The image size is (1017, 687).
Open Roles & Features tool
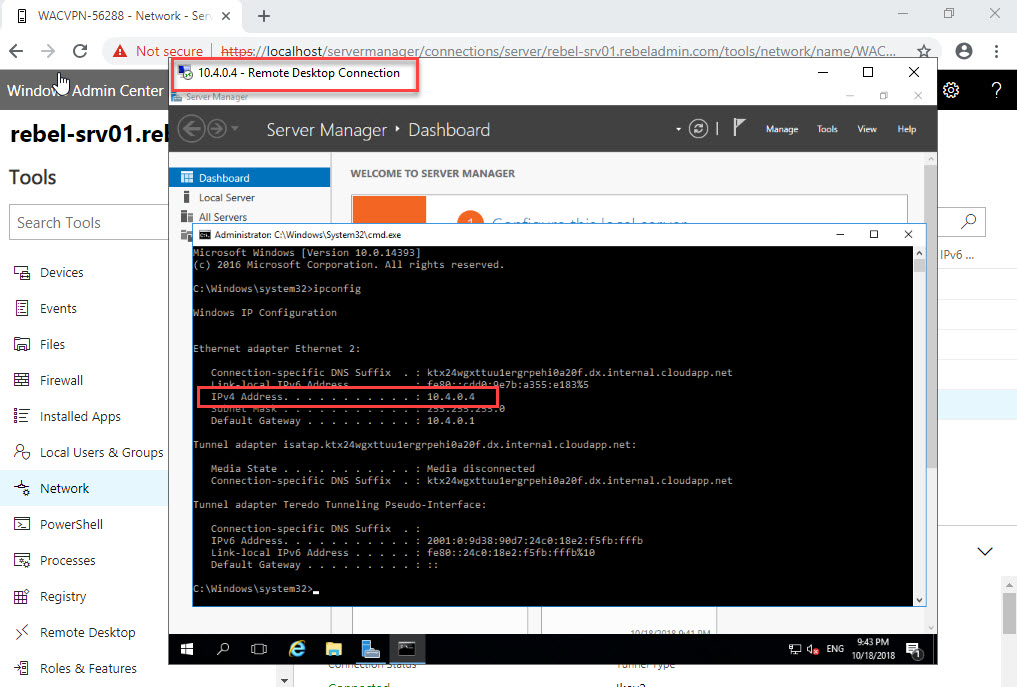point(88,668)
